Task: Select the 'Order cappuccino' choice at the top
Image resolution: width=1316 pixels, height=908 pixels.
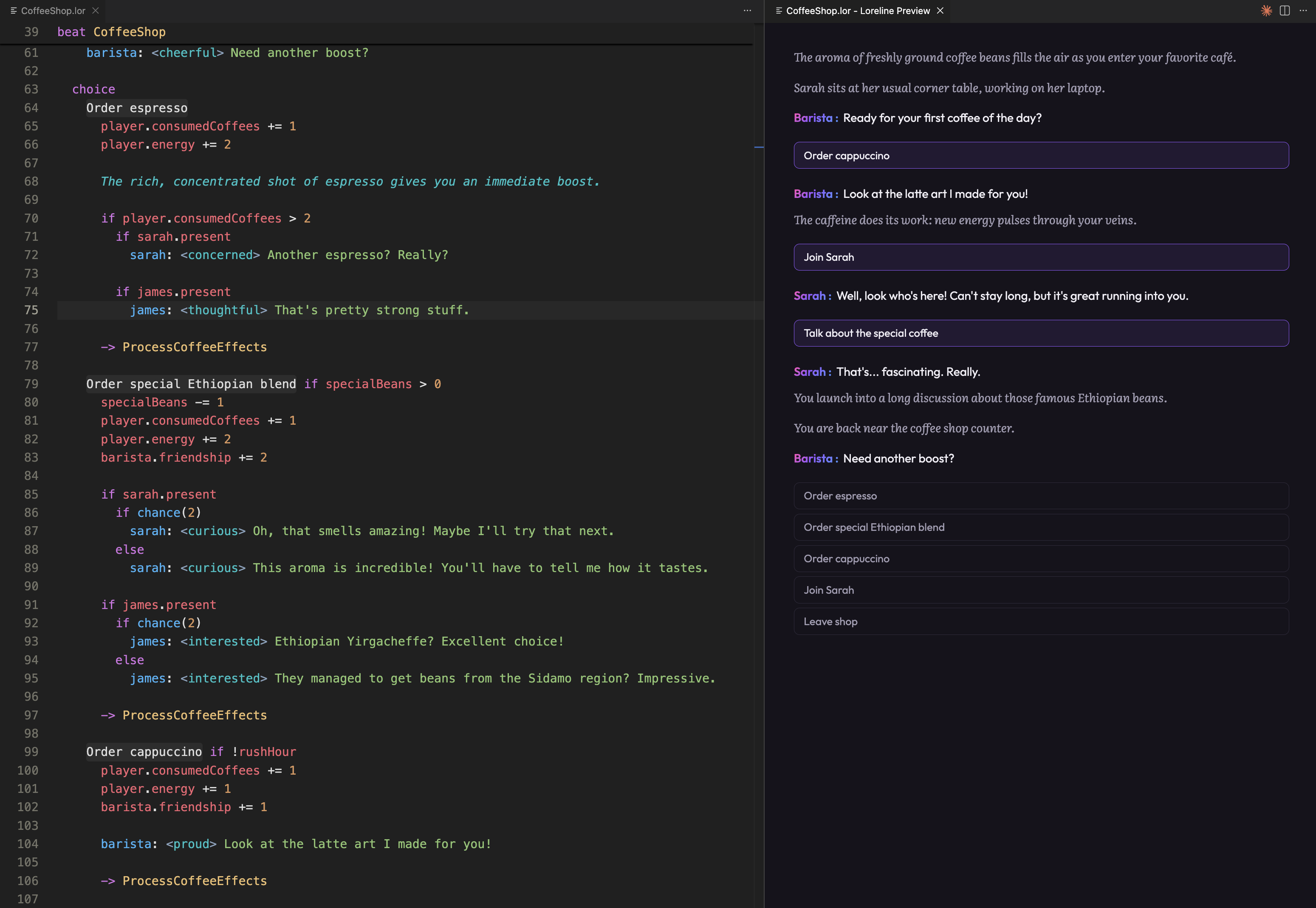Action: coord(1041,155)
